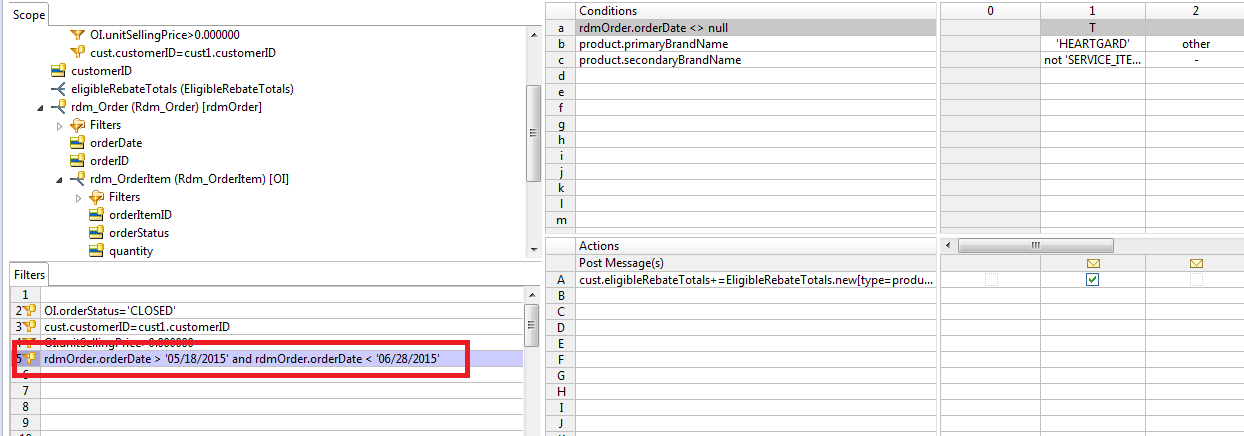Toggle action A checkbox in column 2
Image resolution: width=1244 pixels, height=436 pixels.
pyautogui.click(x=1195, y=280)
